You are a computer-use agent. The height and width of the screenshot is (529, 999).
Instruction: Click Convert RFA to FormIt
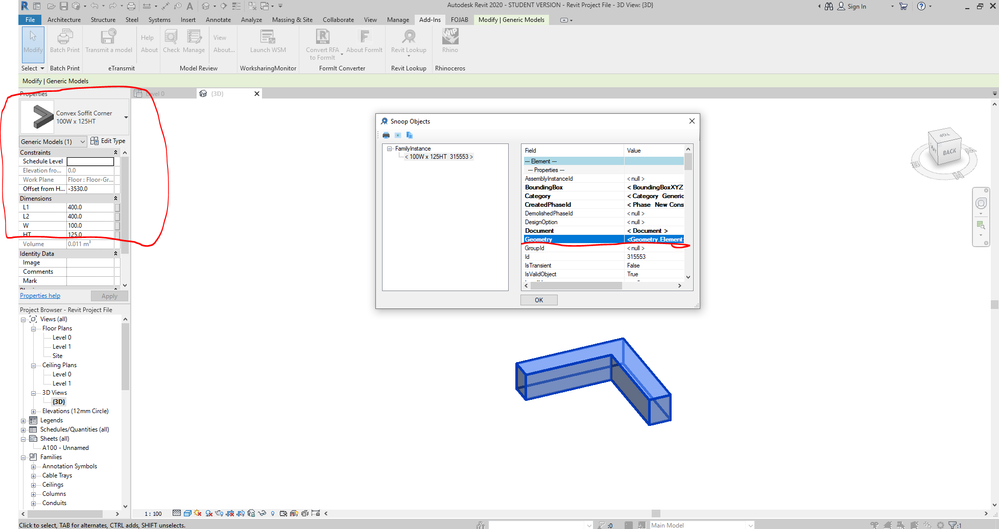322,45
